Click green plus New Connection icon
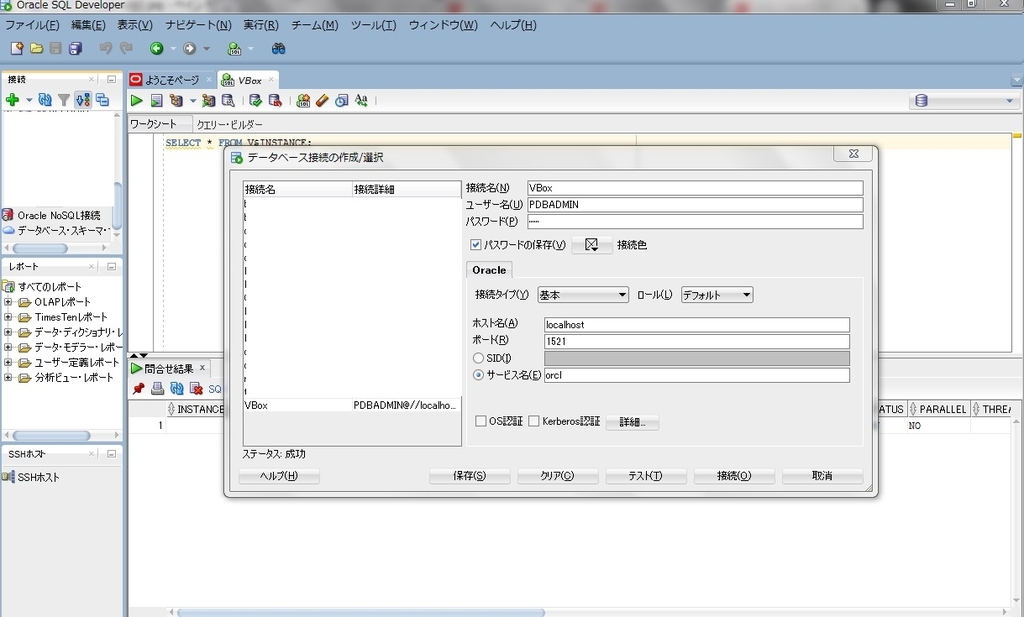1024x617 pixels. (x=12, y=100)
